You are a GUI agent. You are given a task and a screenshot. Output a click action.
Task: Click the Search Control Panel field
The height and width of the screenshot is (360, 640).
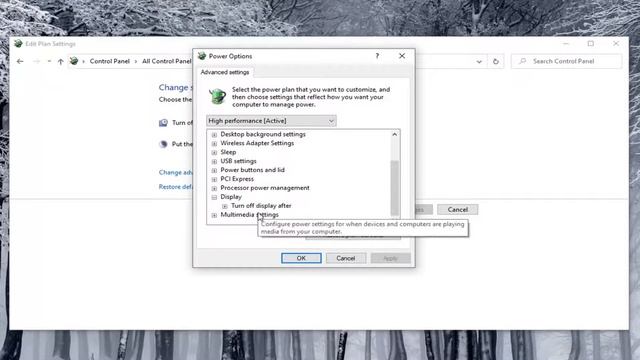[567, 61]
